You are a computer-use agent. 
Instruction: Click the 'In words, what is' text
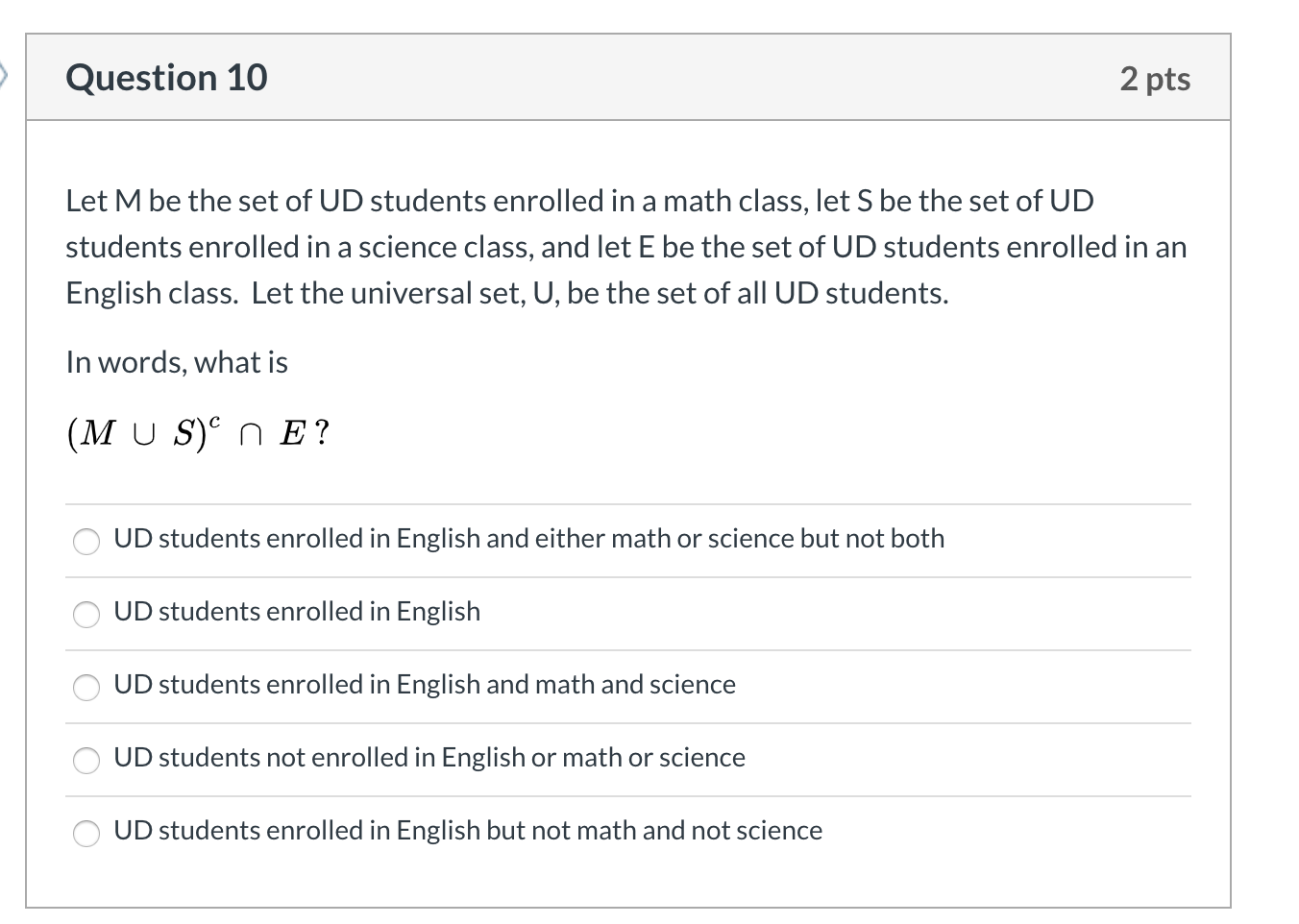tap(177, 362)
